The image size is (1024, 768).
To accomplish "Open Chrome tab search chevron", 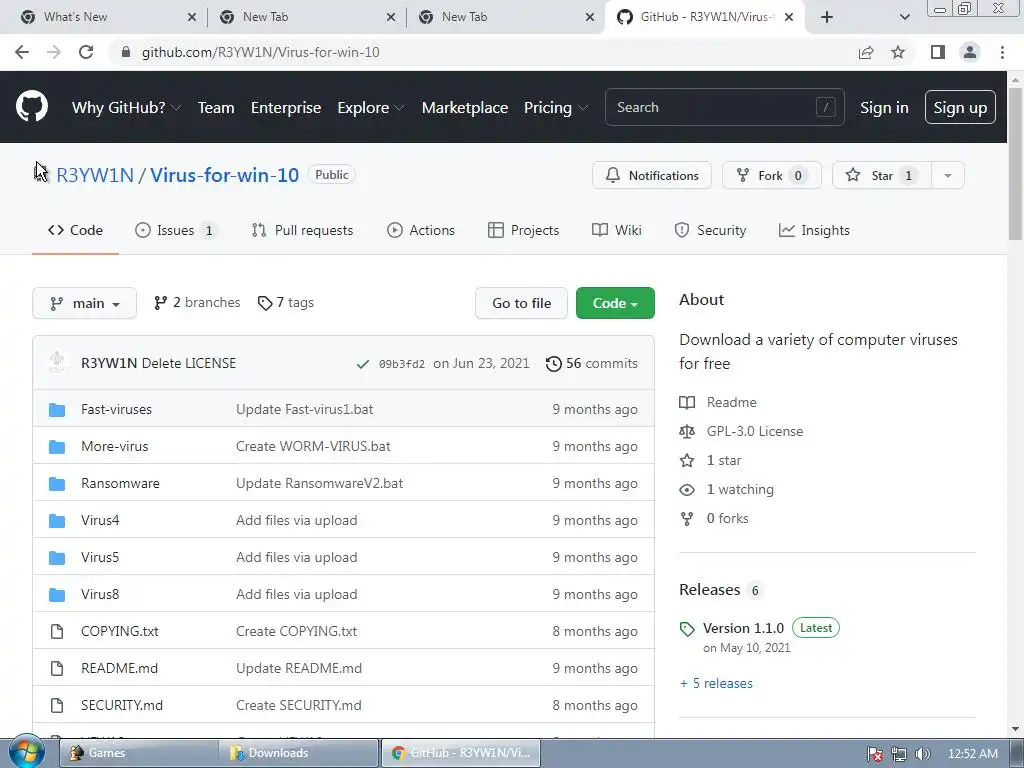I will coord(904,17).
